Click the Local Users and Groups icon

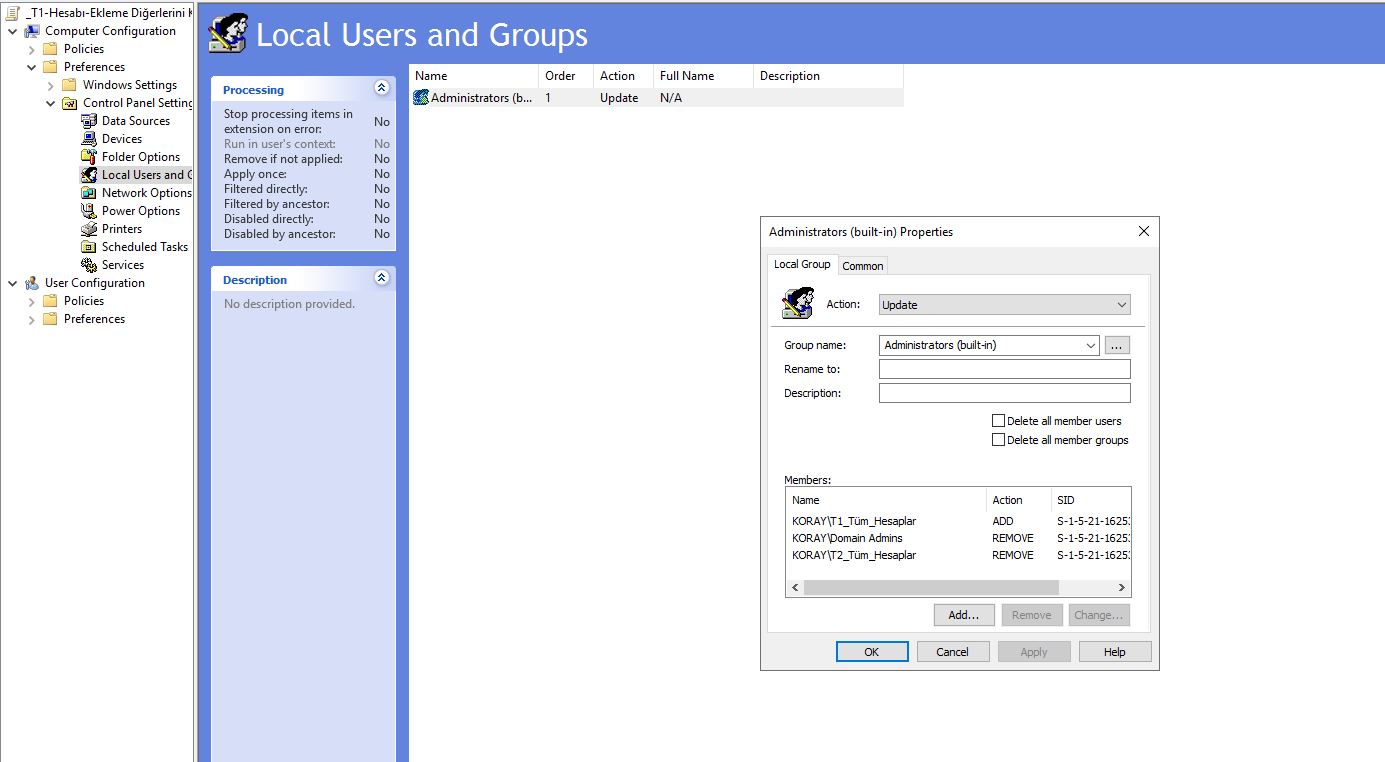click(88, 174)
